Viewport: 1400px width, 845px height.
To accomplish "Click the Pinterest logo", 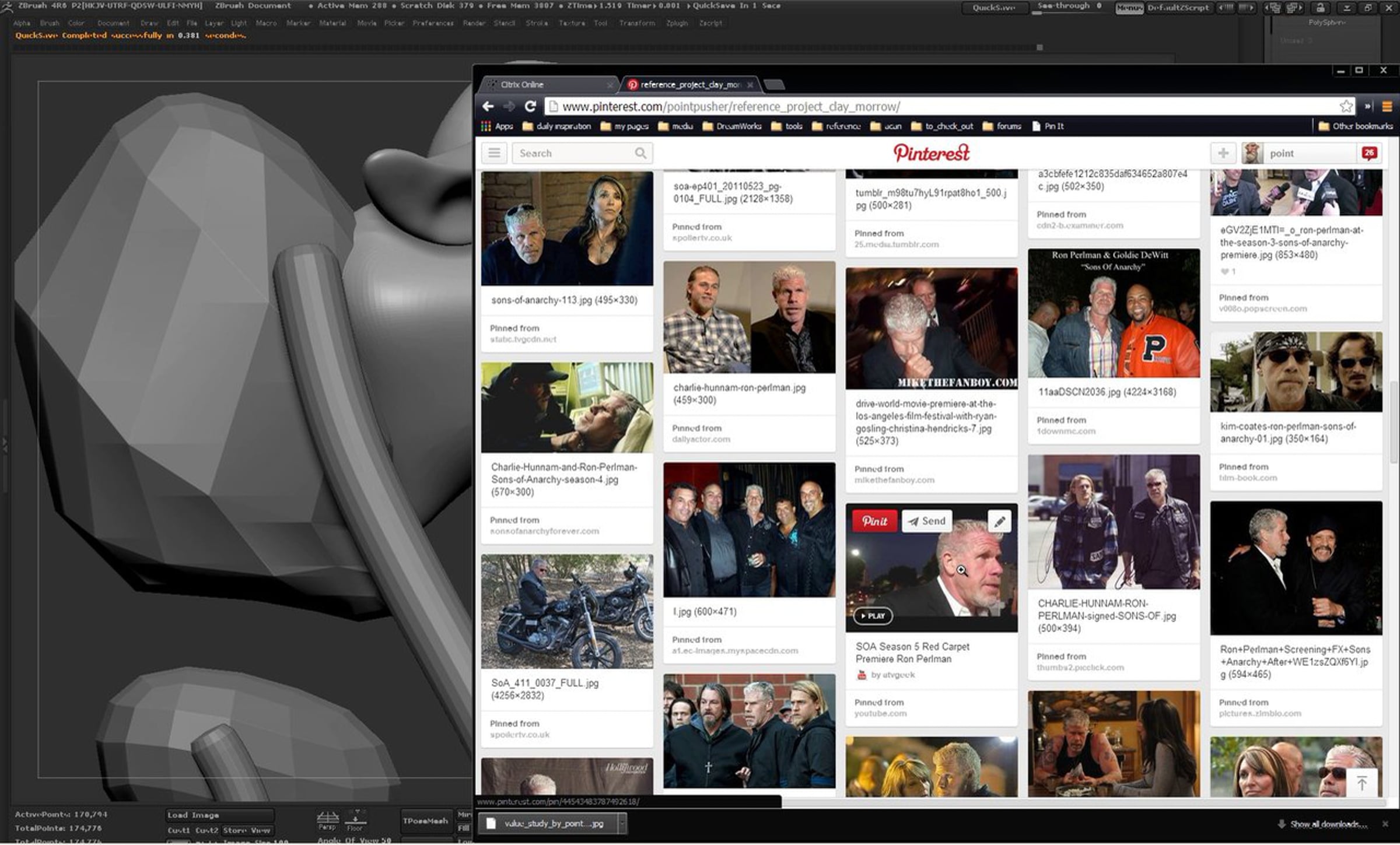I will coord(932,153).
